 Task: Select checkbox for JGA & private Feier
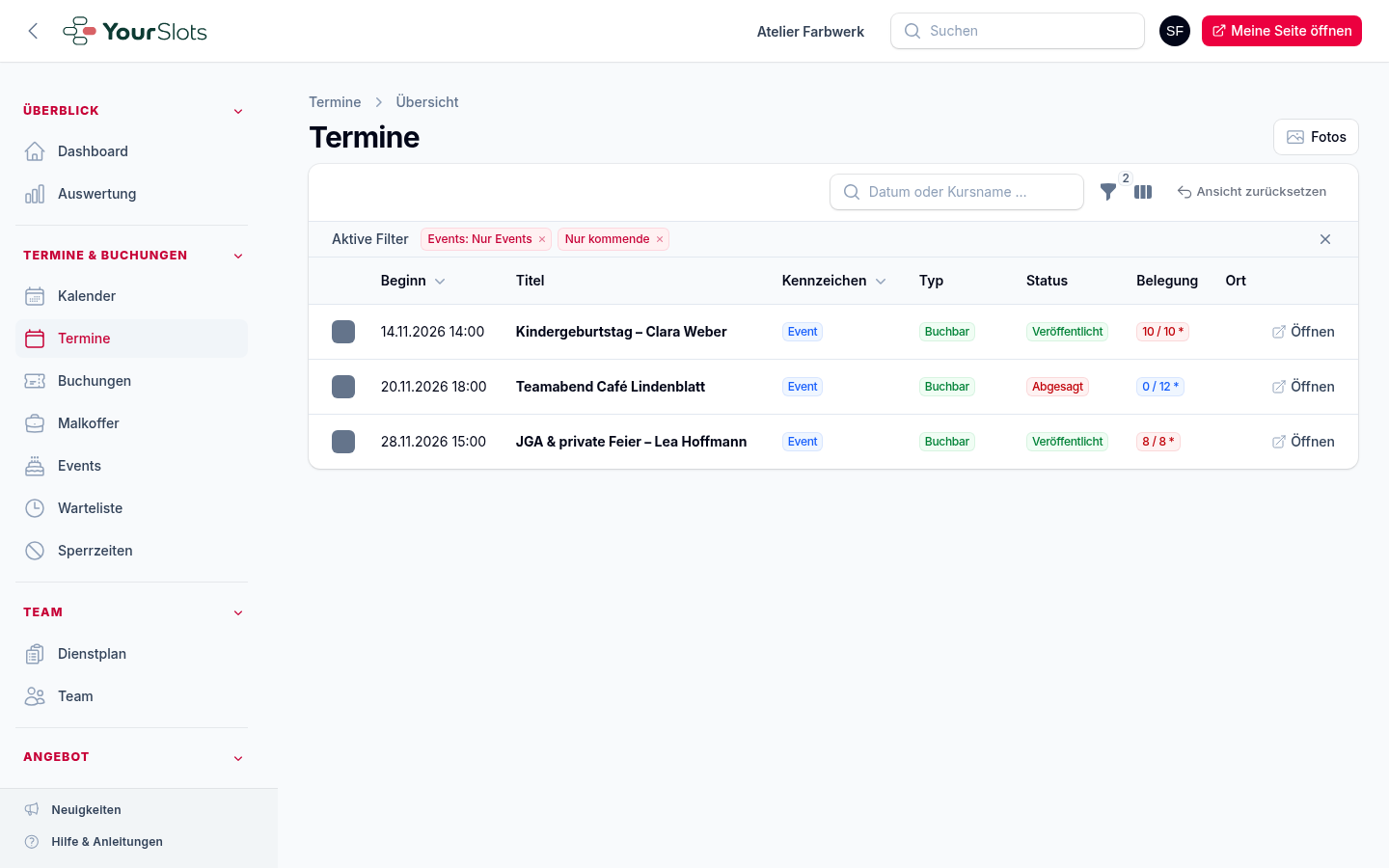[x=343, y=442]
